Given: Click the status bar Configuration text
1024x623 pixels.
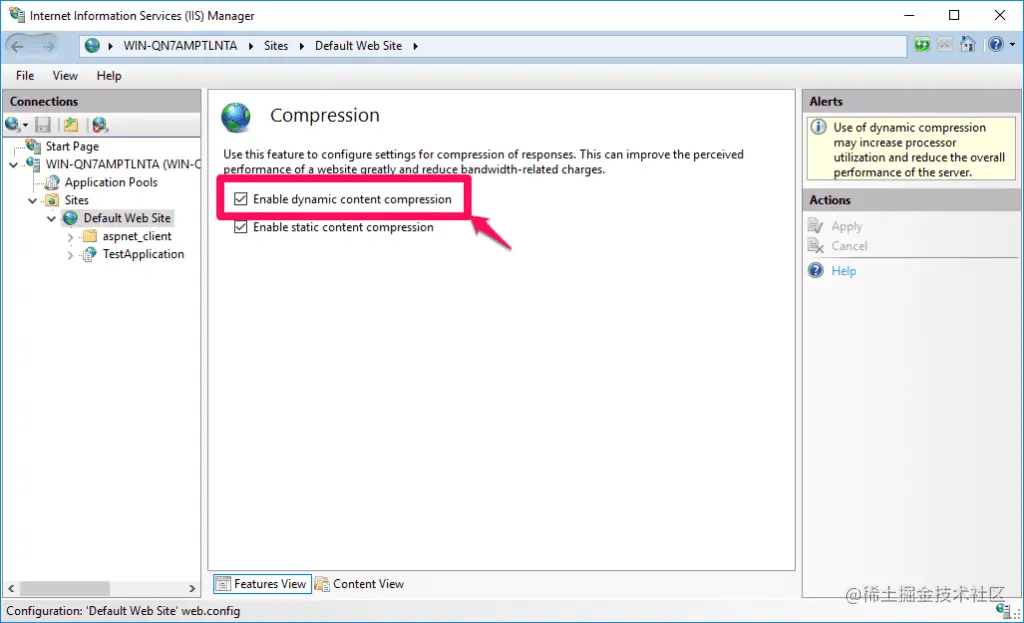Looking at the screenshot, I should (x=123, y=611).
